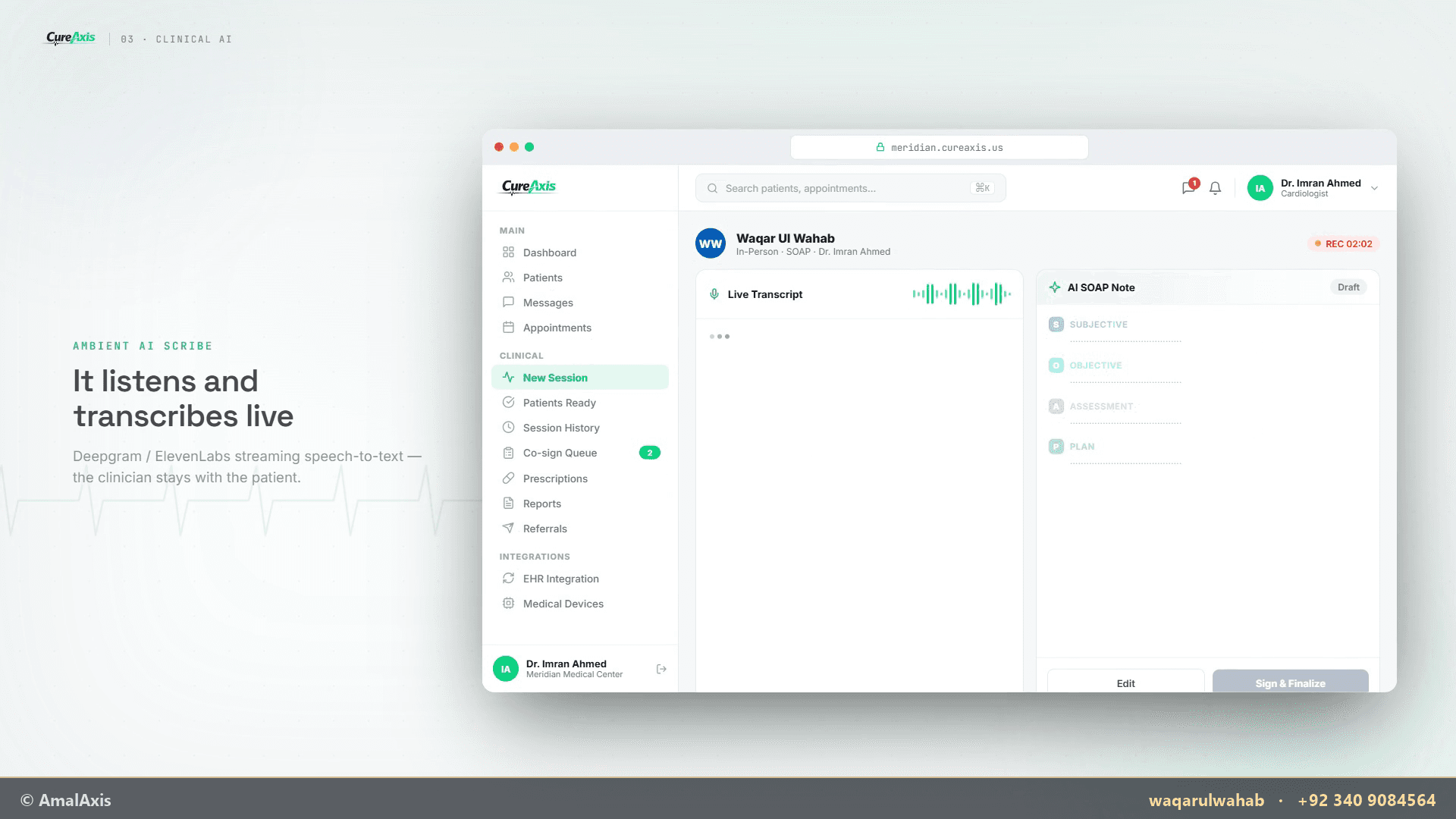Screen dimensions: 1456x819
Task: Open Patients Ready page
Action: [x=580, y=403]
